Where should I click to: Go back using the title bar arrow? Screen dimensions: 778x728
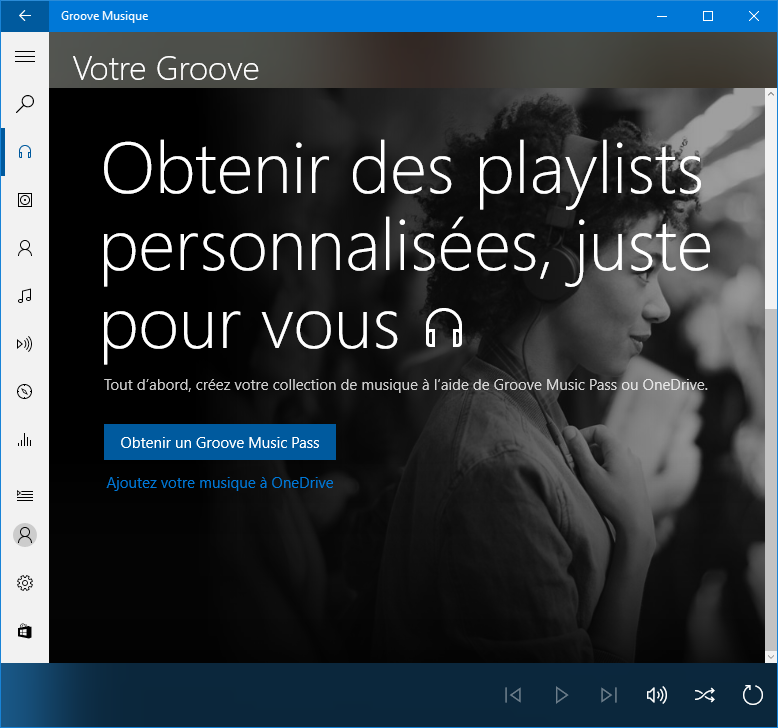pyautogui.click(x=24, y=16)
